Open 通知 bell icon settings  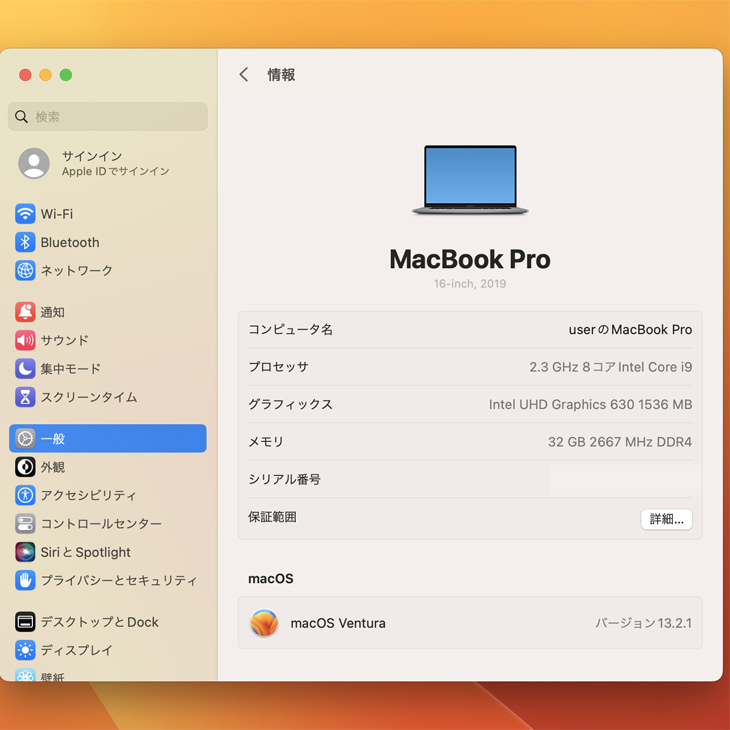pyautogui.click(x=25, y=312)
